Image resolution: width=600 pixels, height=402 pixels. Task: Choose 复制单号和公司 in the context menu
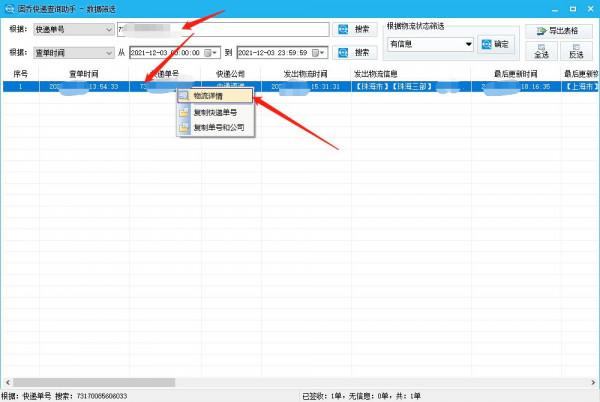pyautogui.click(x=215, y=127)
